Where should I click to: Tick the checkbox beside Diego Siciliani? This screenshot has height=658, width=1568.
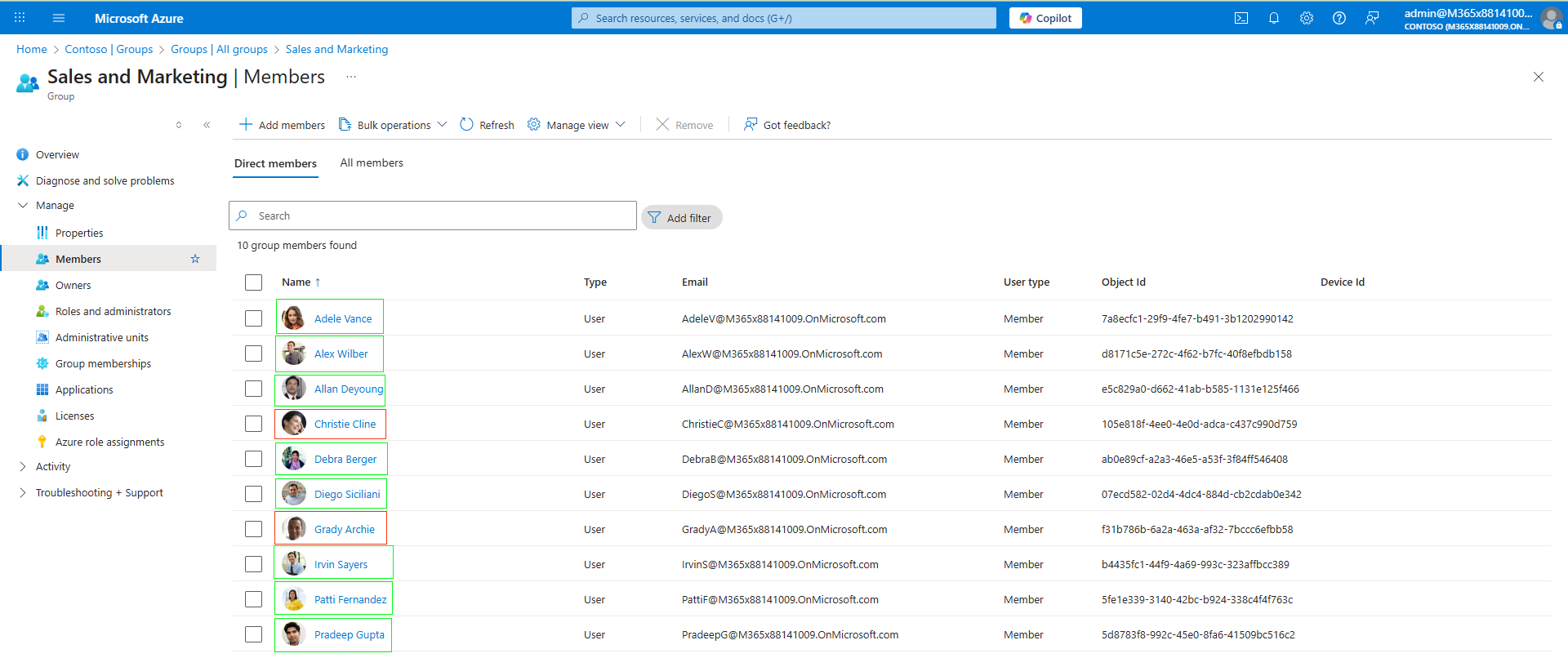[253, 494]
